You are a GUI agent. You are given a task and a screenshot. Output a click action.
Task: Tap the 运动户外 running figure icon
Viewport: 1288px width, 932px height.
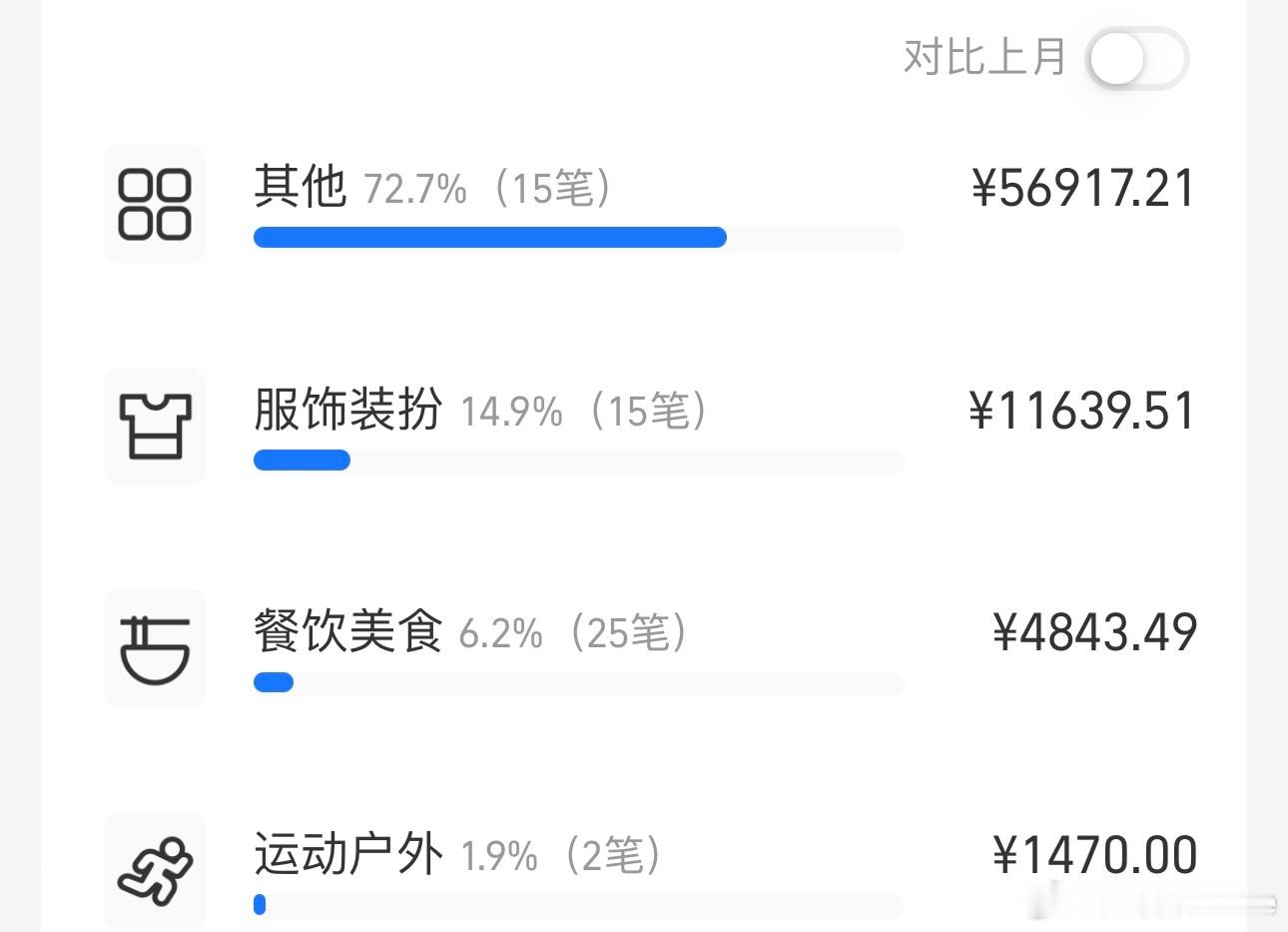coord(155,871)
